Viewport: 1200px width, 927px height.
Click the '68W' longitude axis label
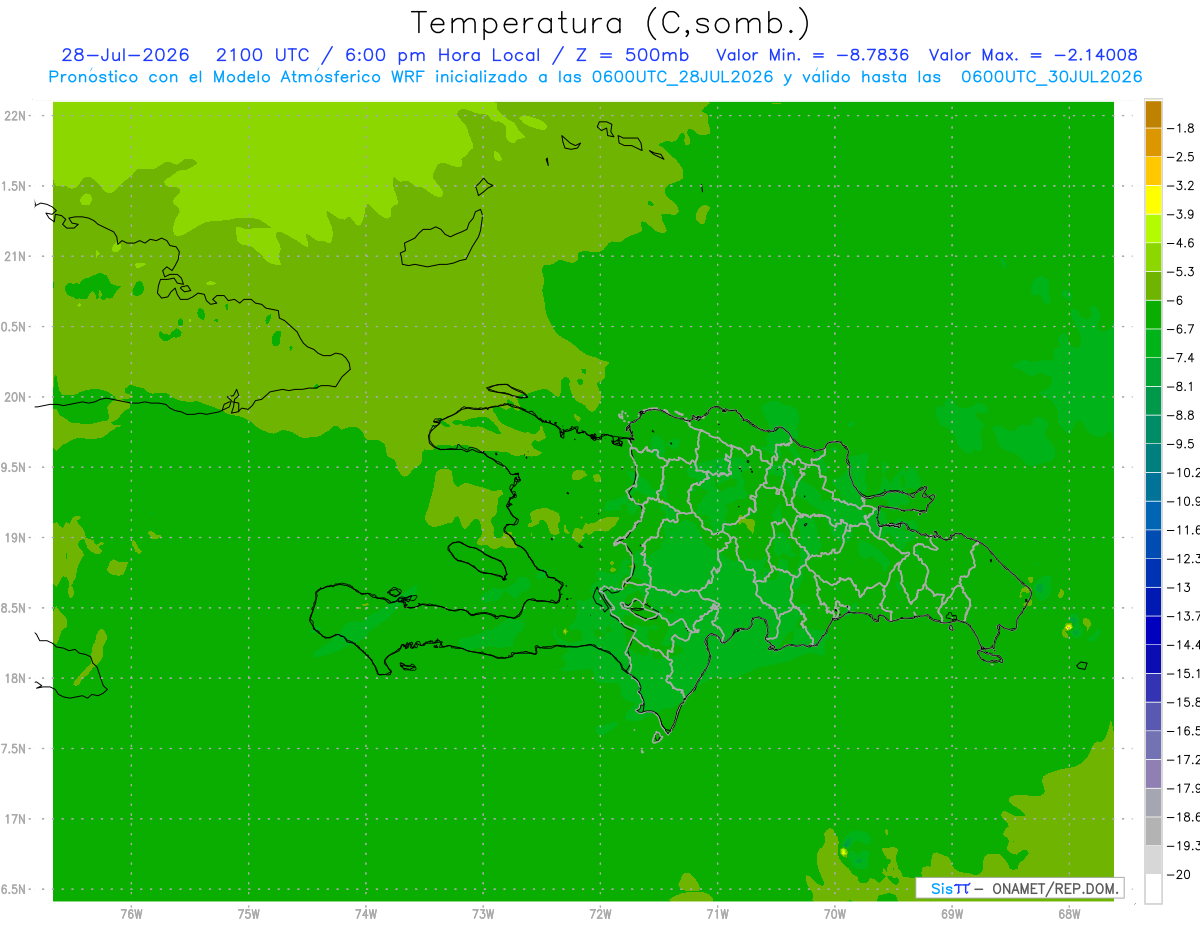1069,914
